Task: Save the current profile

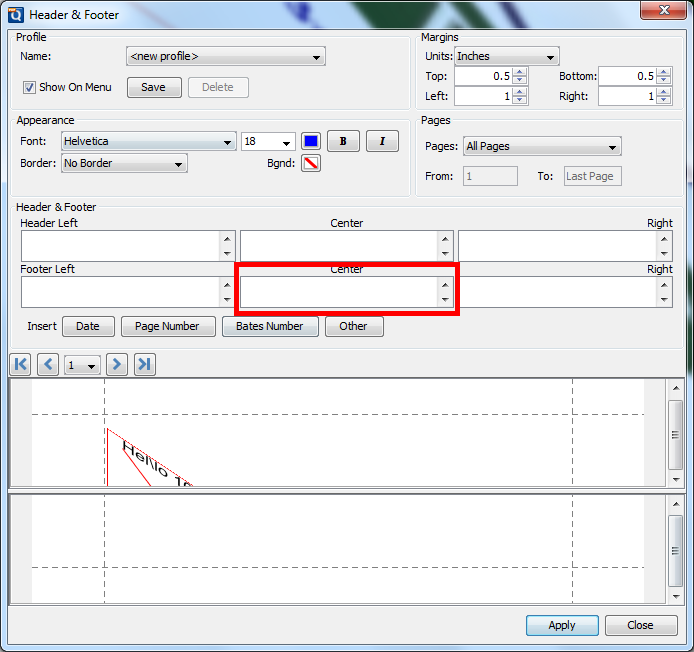Action: coord(154,87)
